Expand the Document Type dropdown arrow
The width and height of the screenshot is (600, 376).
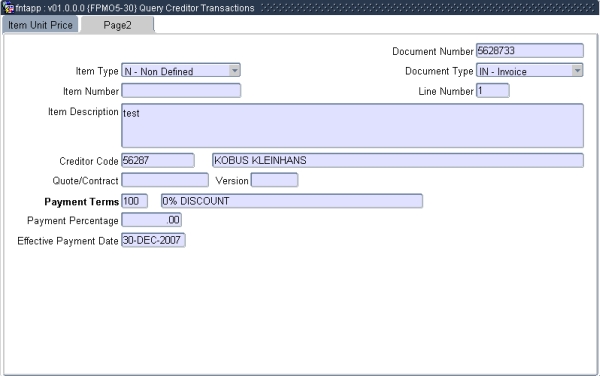pyautogui.click(x=577, y=70)
